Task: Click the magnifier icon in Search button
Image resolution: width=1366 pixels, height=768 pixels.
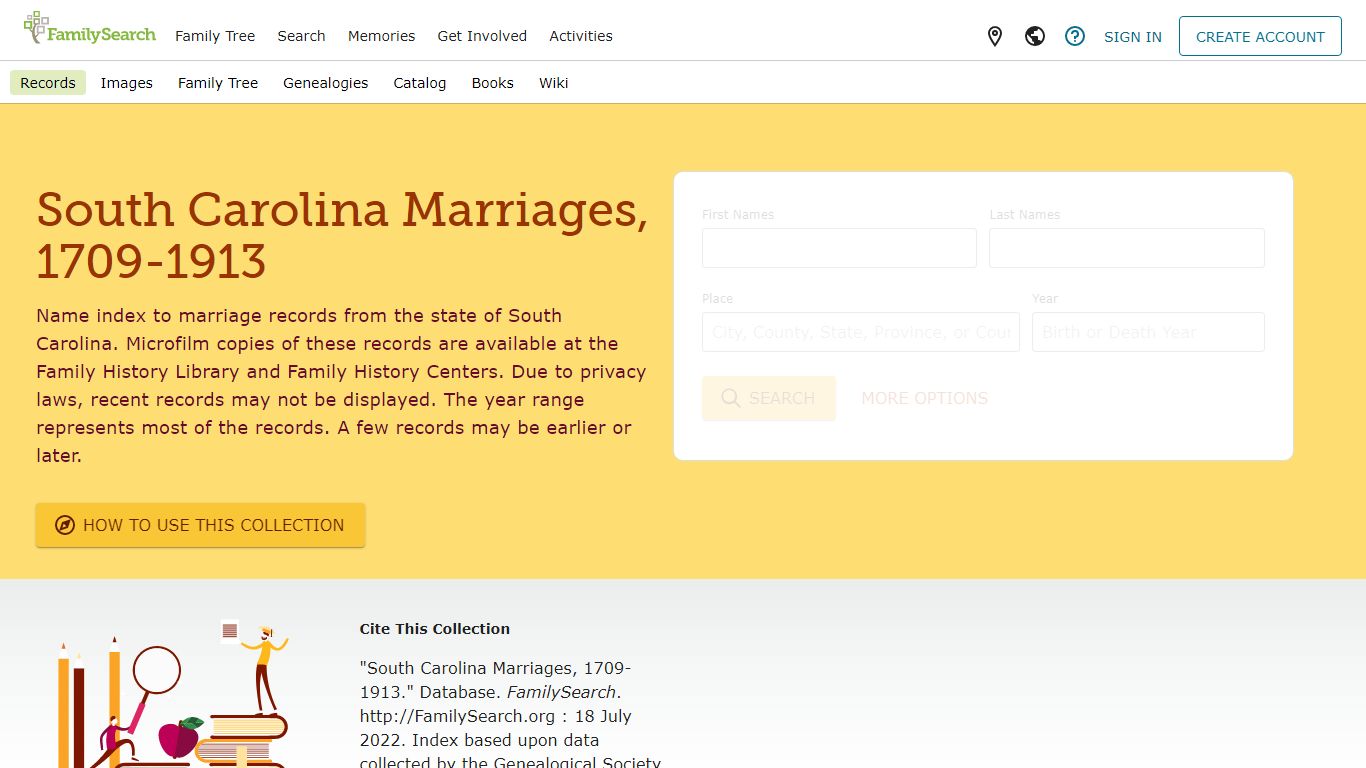Action: coord(731,398)
